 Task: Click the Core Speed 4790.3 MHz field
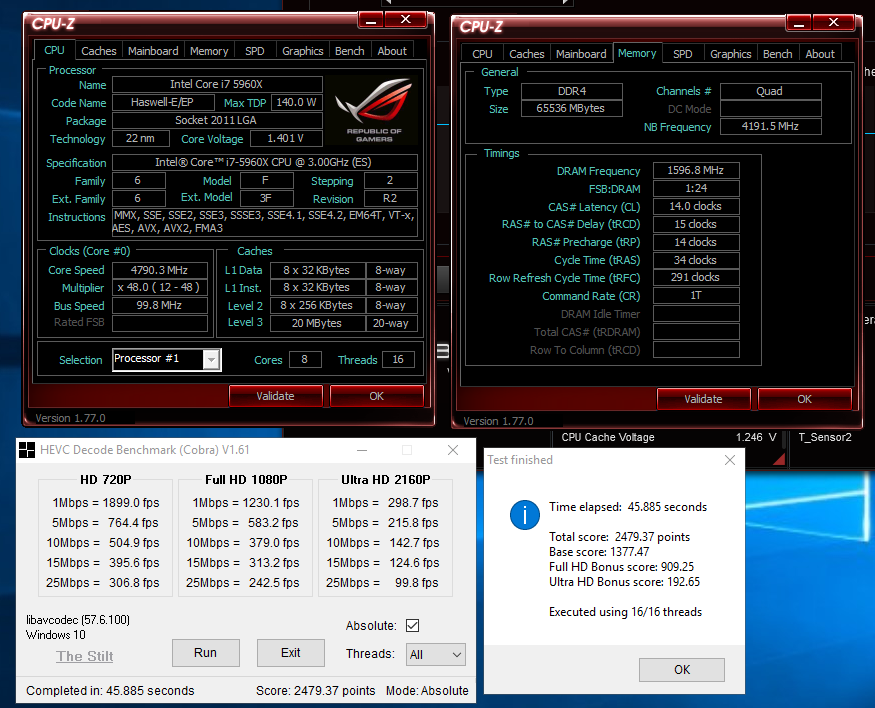click(x=160, y=270)
